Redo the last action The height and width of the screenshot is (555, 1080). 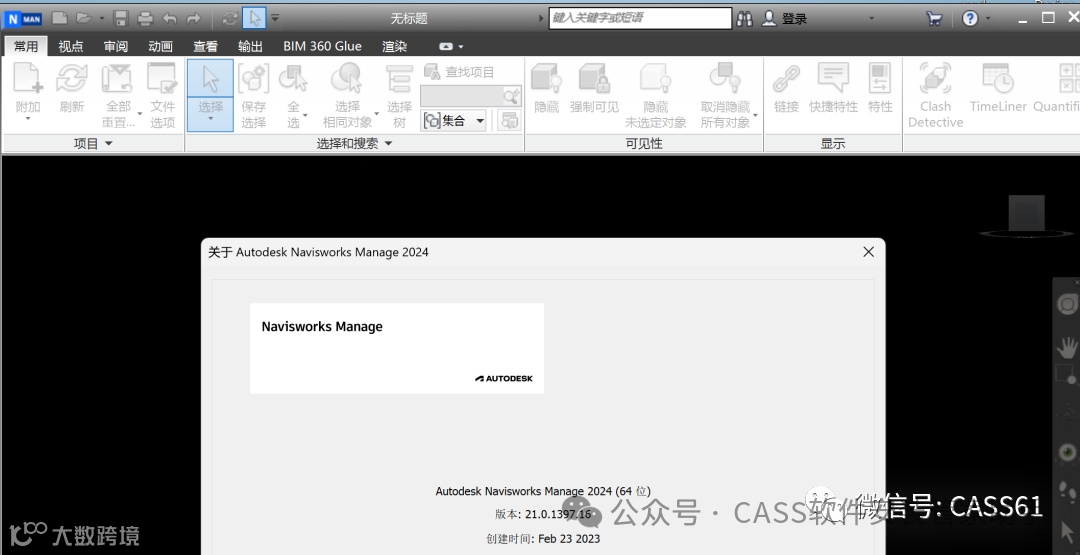coord(194,19)
